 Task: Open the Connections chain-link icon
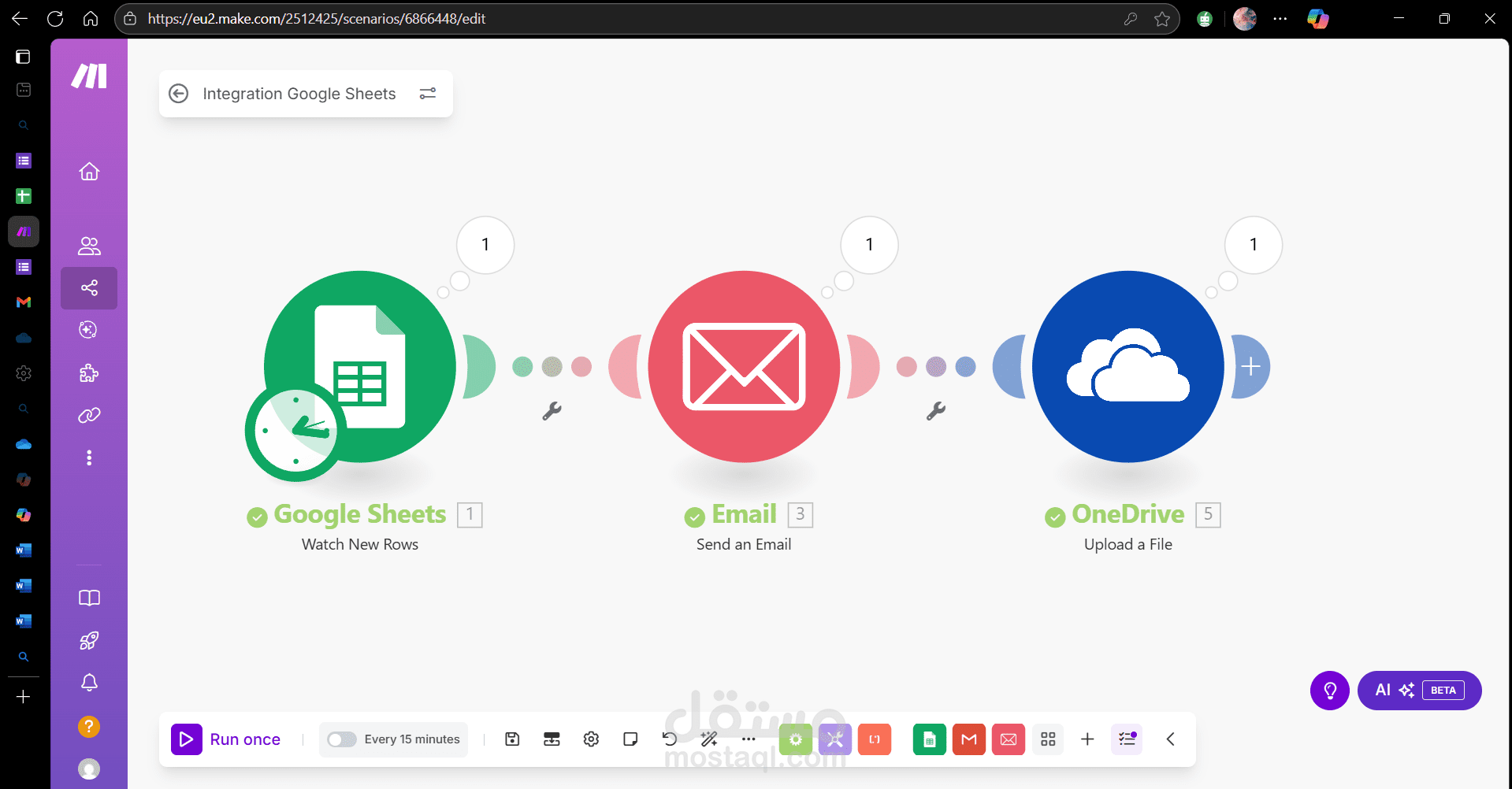click(x=89, y=415)
